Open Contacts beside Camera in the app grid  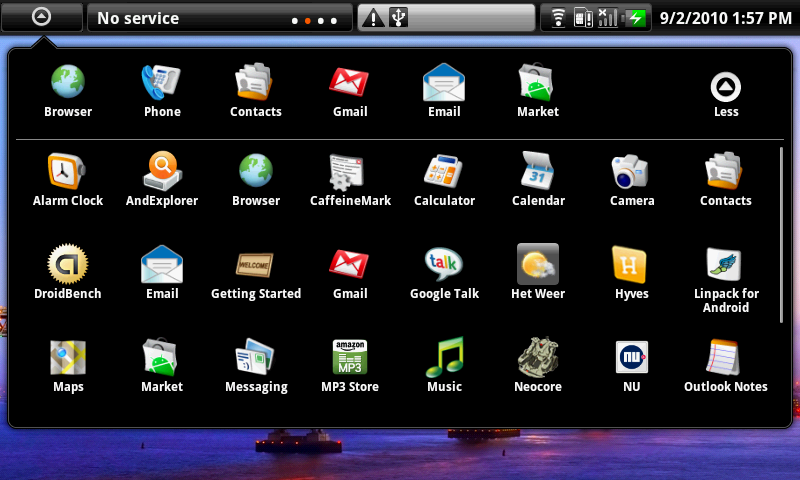(x=726, y=180)
